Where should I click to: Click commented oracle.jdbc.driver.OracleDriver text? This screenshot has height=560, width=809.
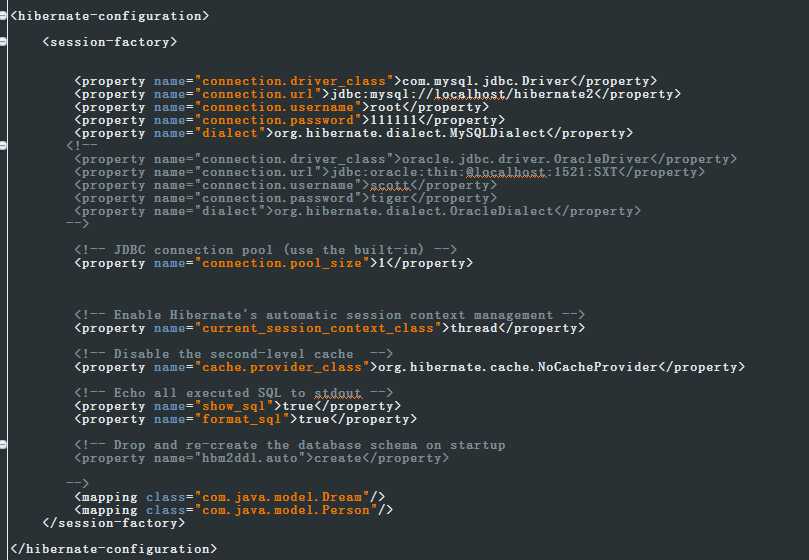[525, 159]
